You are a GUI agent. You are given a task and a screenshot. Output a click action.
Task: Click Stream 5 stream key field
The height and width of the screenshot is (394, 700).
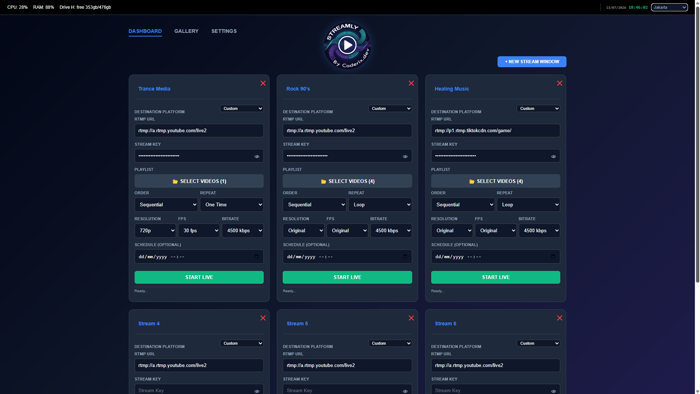point(347,390)
